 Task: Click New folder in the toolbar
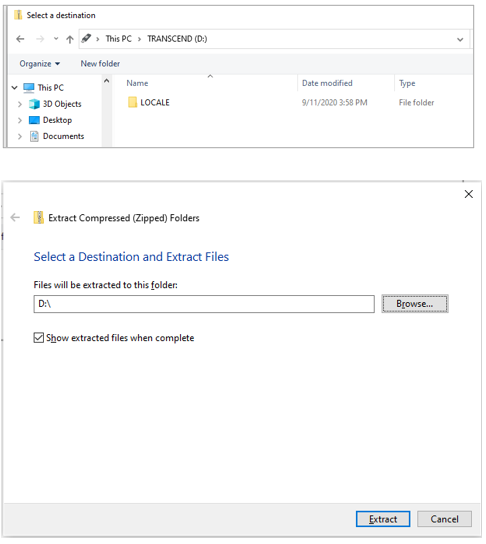100,64
